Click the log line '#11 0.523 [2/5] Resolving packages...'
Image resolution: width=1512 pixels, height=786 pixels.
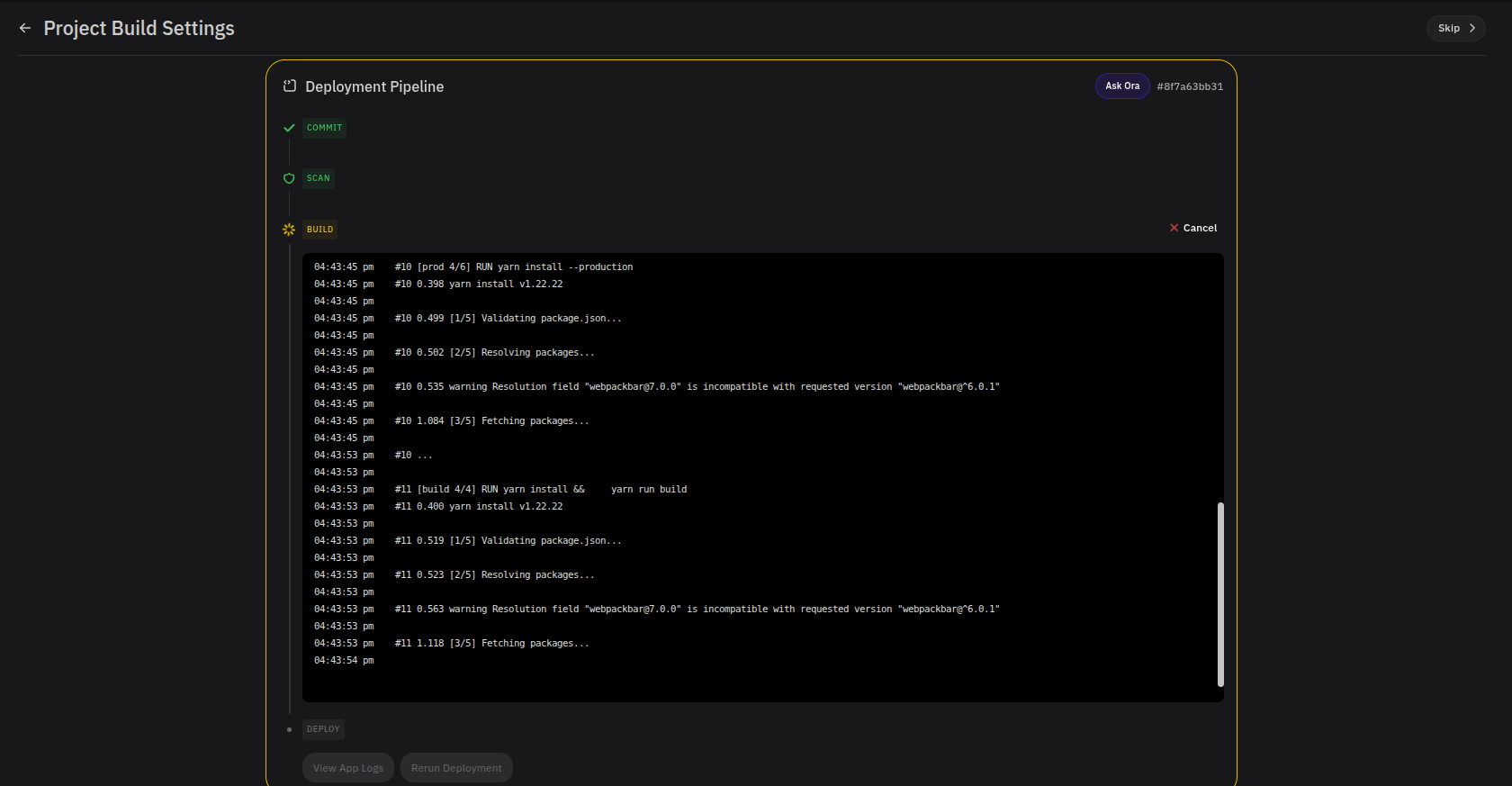(495, 575)
